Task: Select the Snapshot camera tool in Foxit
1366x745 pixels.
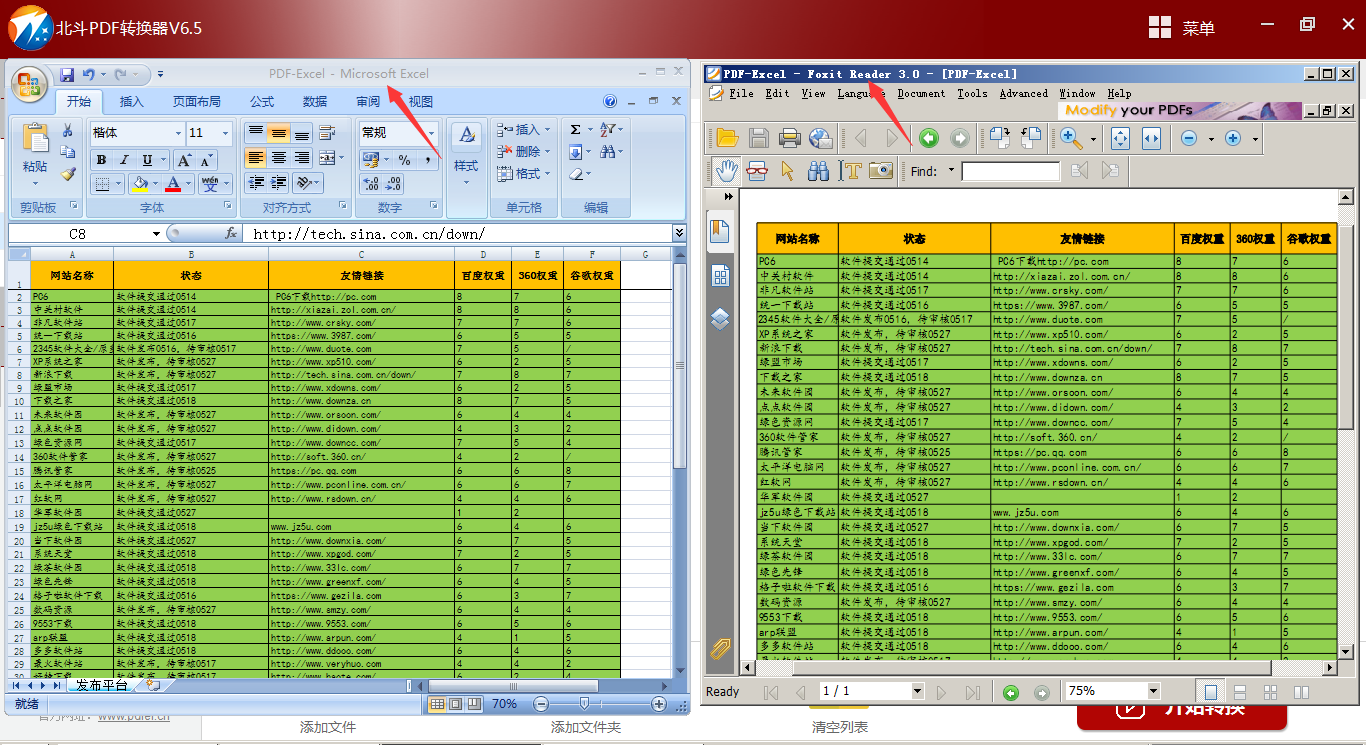Action: (881, 171)
